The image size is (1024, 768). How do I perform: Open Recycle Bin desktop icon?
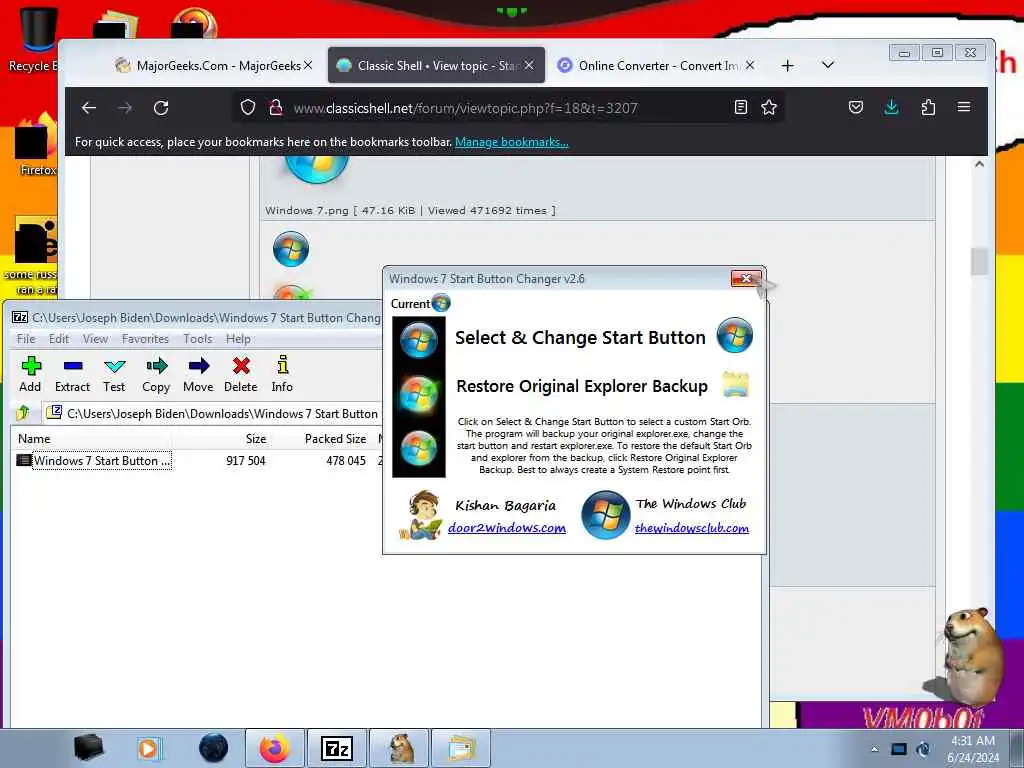click(37, 38)
